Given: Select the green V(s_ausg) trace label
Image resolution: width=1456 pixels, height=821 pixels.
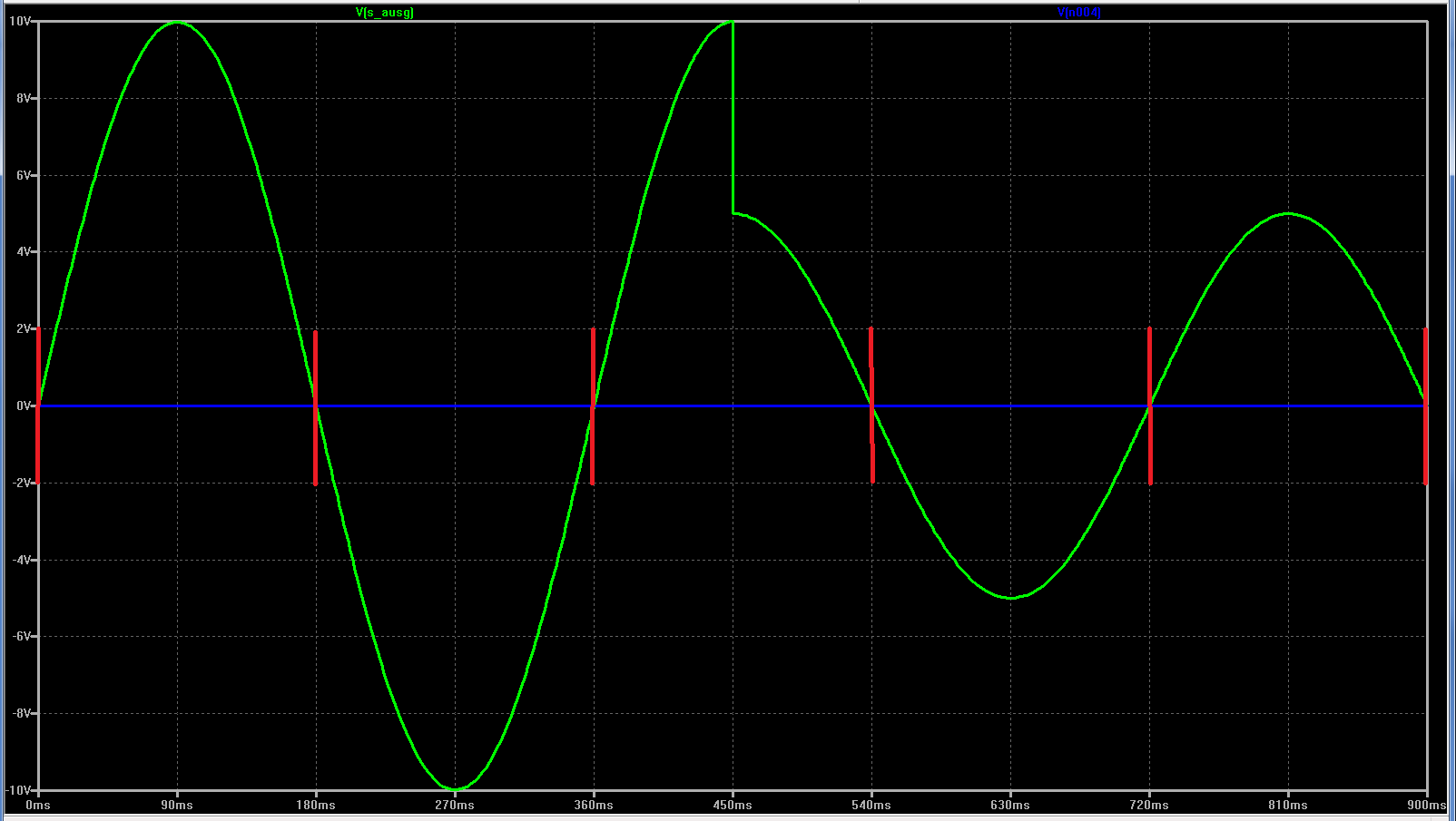Looking at the screenshot, I should 385,13.
